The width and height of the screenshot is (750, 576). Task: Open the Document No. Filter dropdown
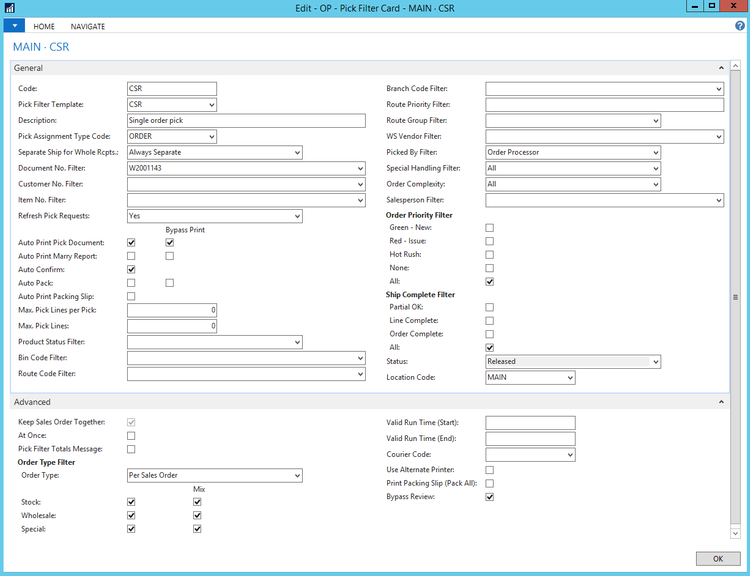point(360,168)
